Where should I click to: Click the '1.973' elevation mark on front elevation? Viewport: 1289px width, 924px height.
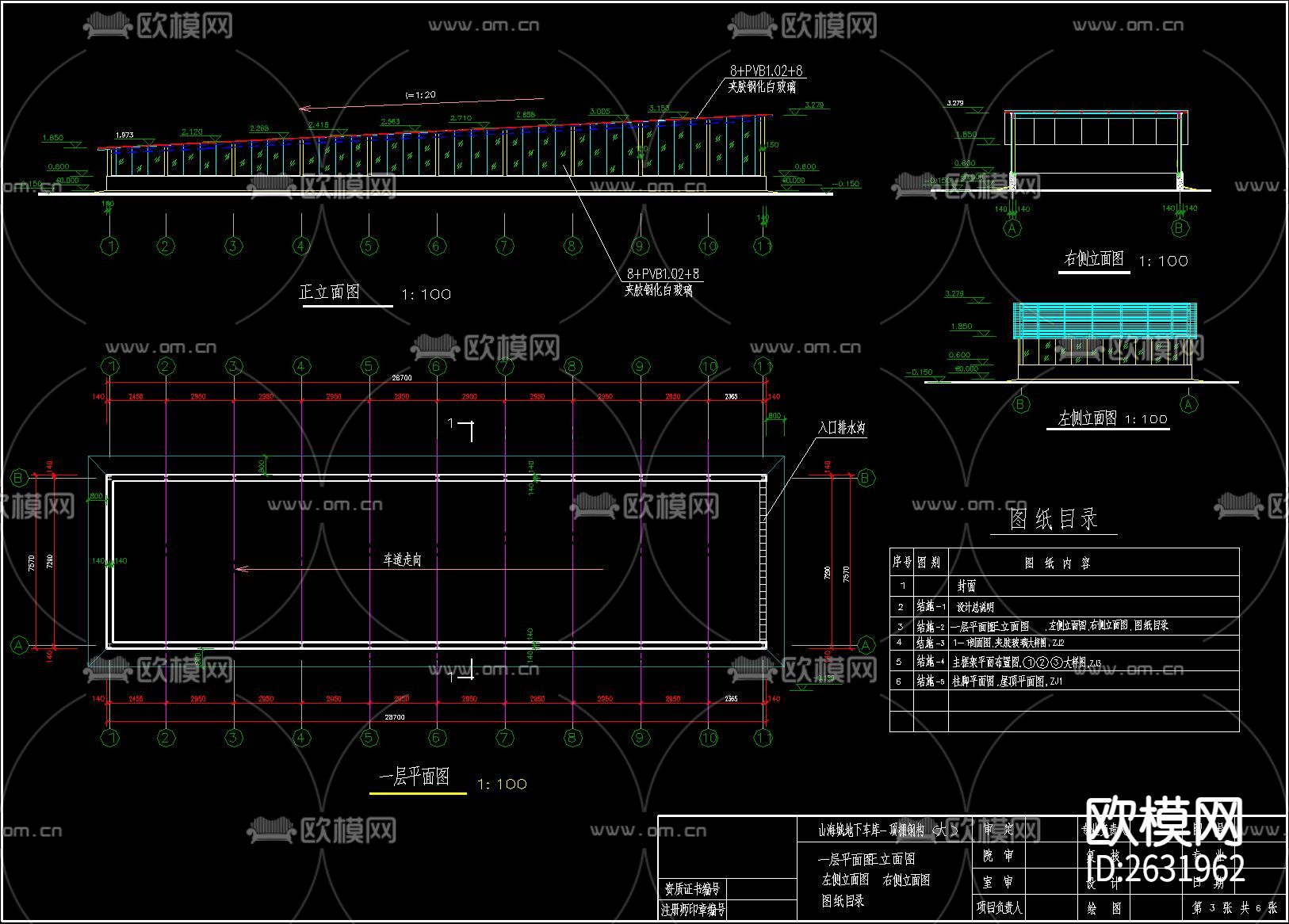[124, 136]
